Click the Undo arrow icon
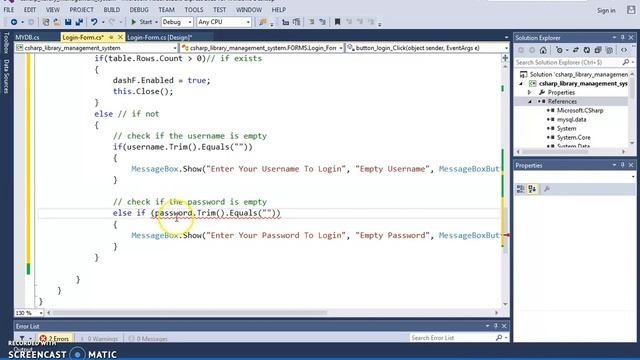Viewport: 640px width, 360px height. [94, 22]
